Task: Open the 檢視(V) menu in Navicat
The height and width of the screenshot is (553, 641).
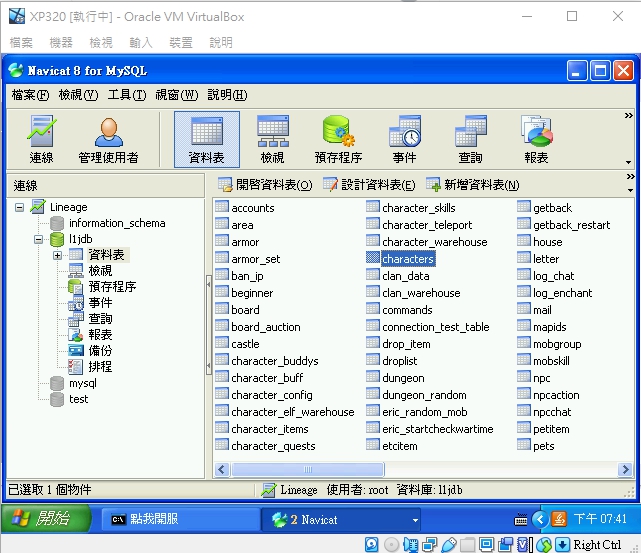Action: [x=78, y=95]
